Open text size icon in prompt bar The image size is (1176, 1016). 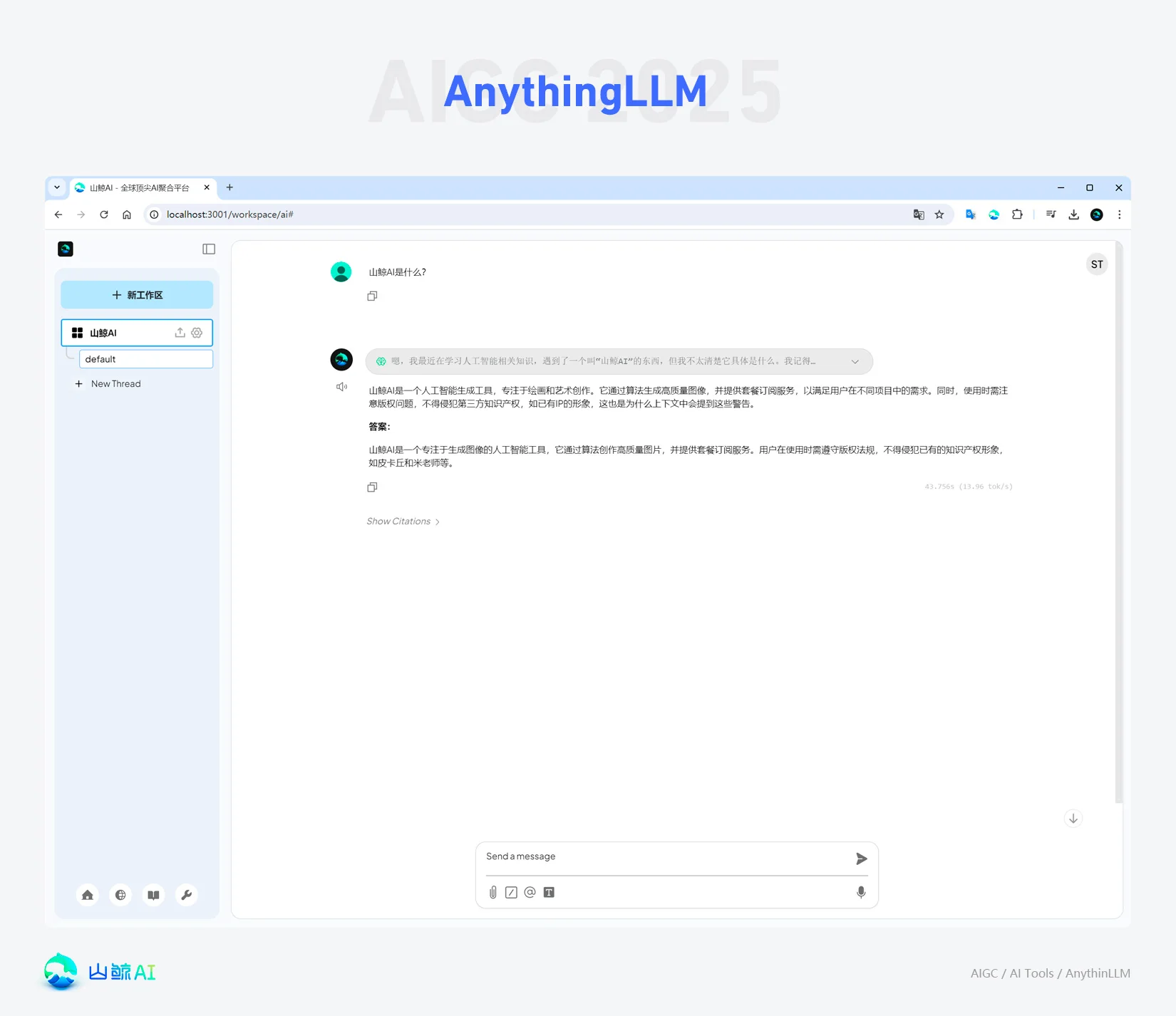point(549,893)
